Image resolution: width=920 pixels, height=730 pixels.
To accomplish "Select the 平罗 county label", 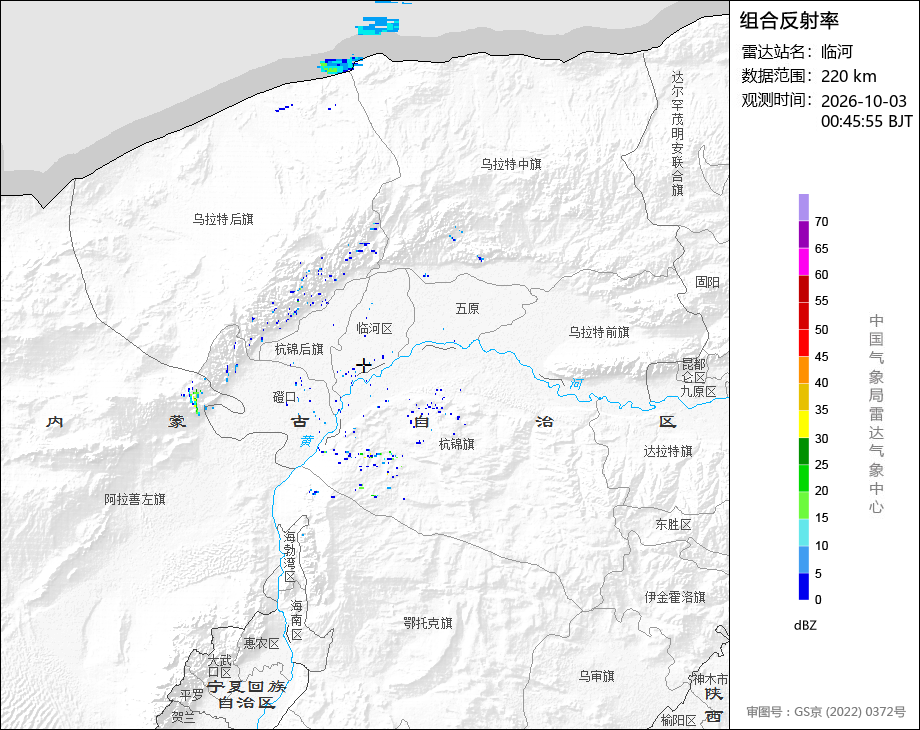I will 191,695.
